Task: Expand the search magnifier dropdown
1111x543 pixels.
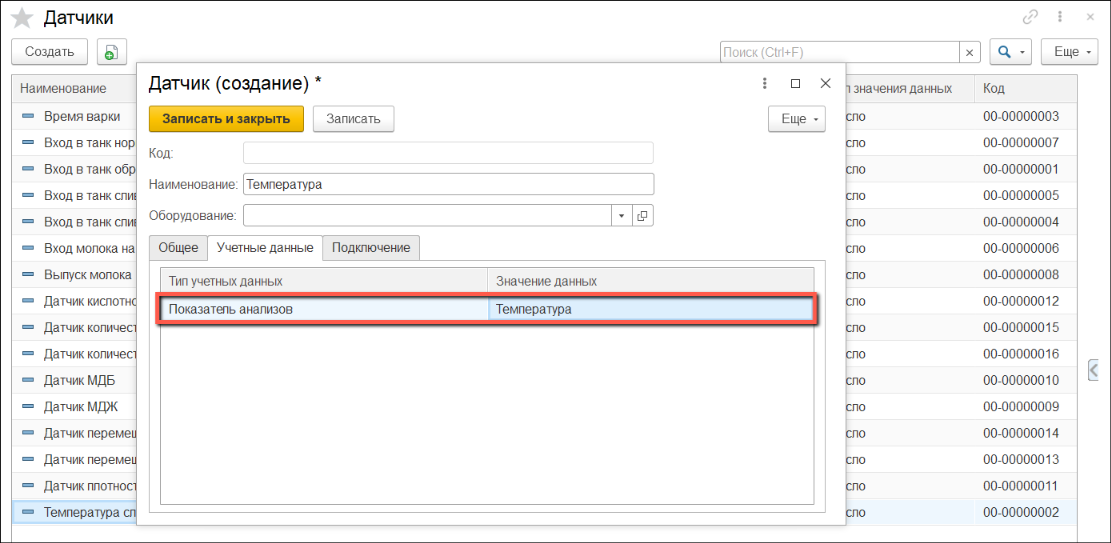Action: click(1010, 52)
